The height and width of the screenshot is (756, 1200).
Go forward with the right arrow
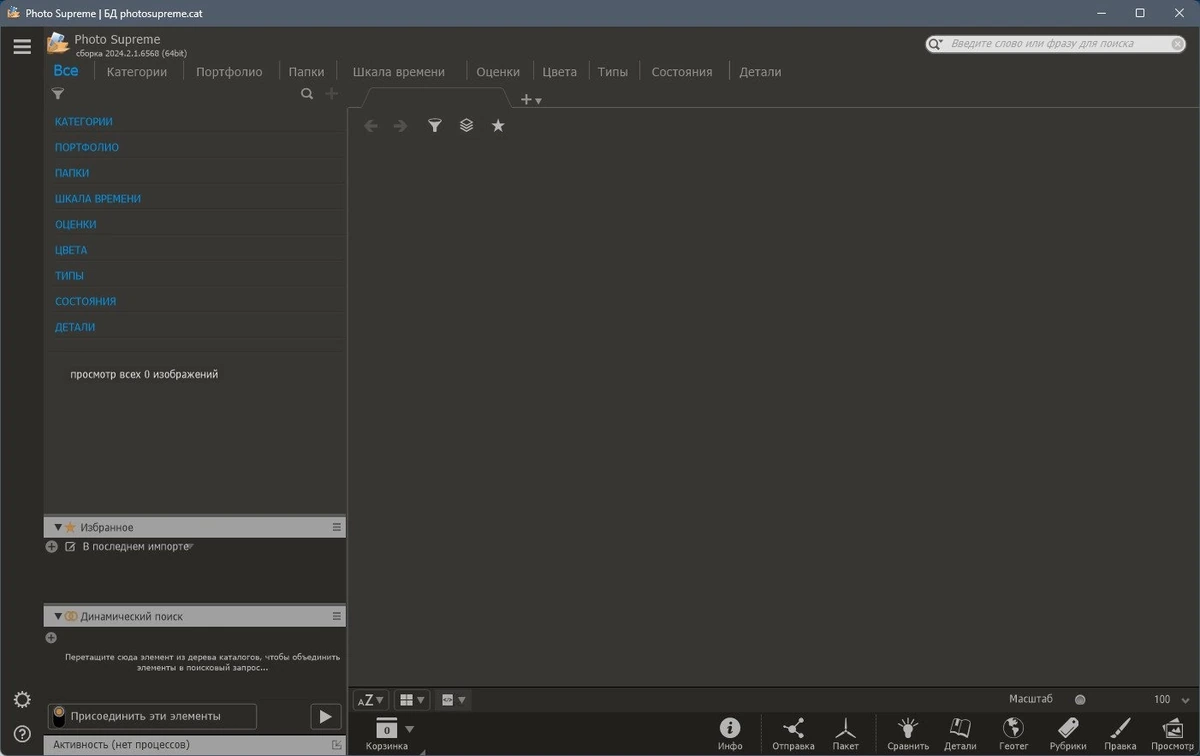(400, 126)
